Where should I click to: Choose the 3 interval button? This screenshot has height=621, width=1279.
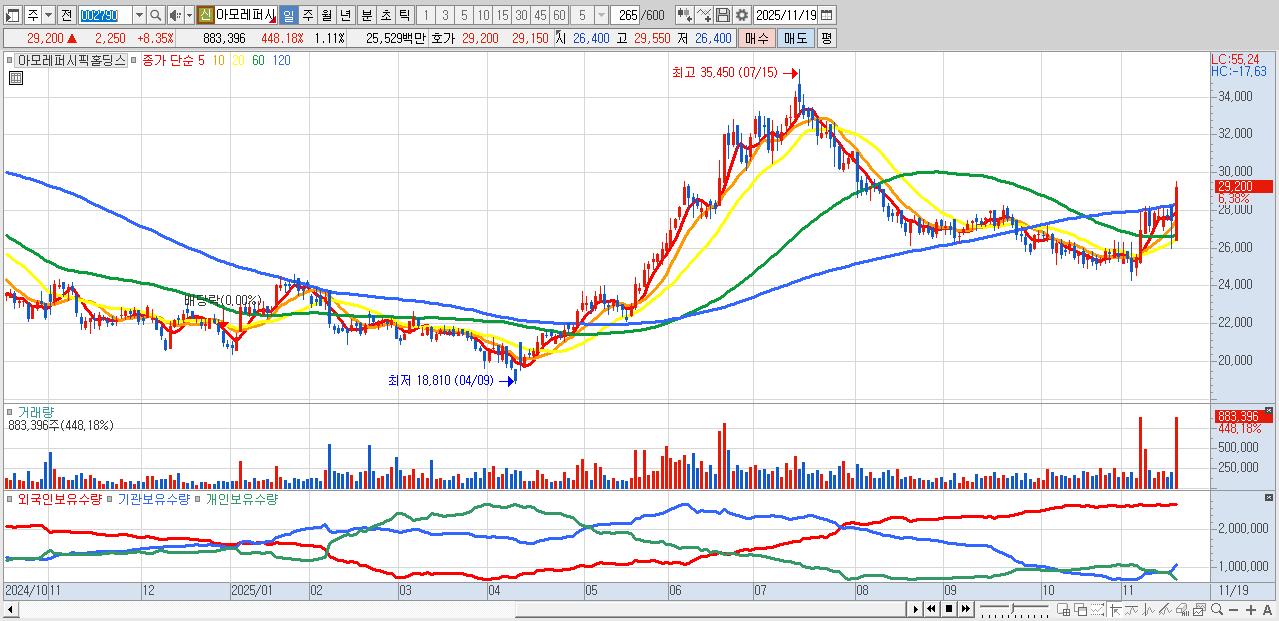click(445, 15)
